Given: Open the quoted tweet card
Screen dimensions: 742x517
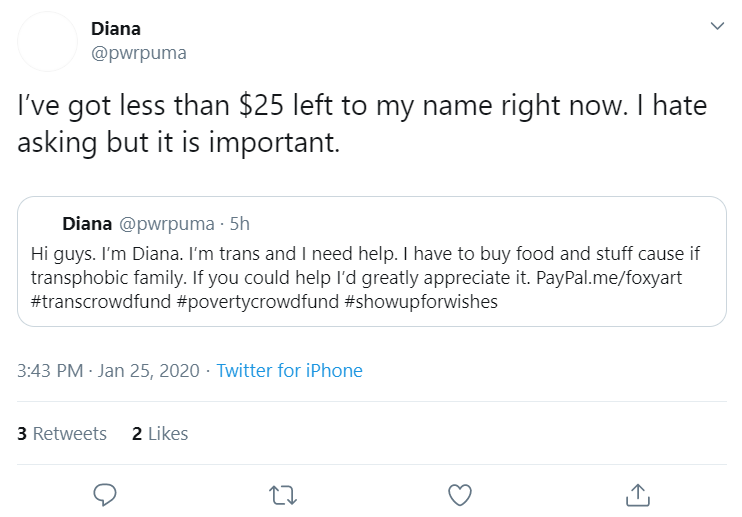Looking at the screenshot, I should [x=371, y=262].
